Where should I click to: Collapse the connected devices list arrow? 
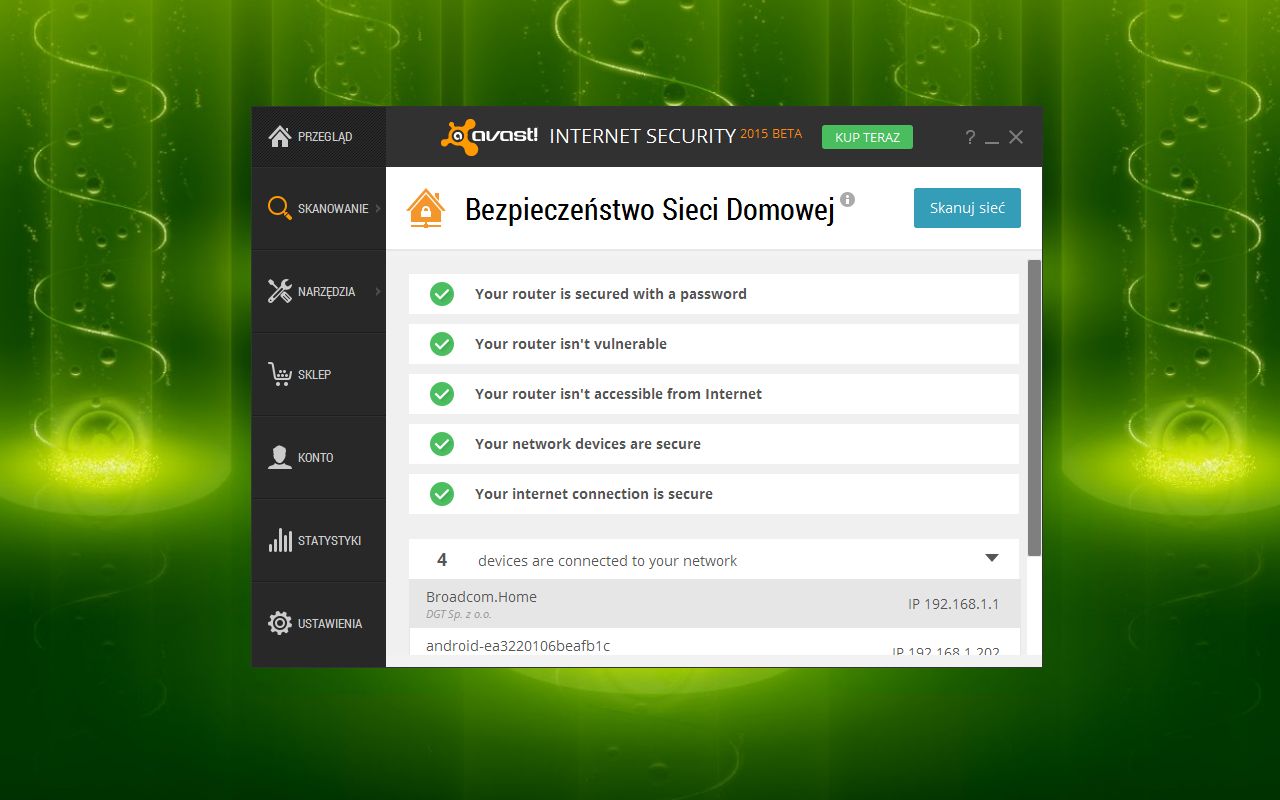click(x=992, y=558)
